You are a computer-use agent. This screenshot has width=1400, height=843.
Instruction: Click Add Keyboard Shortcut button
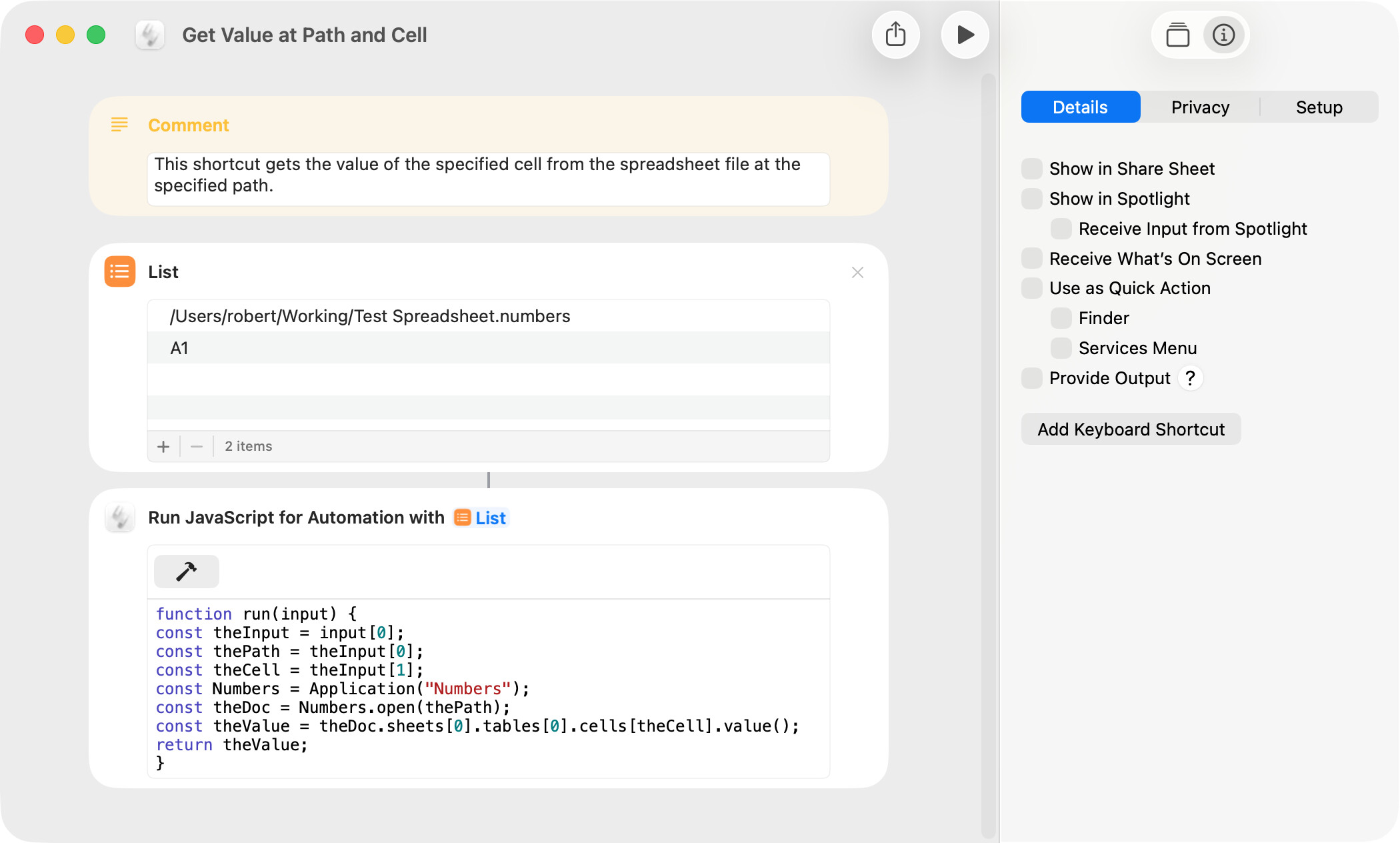coord(1131,430)
